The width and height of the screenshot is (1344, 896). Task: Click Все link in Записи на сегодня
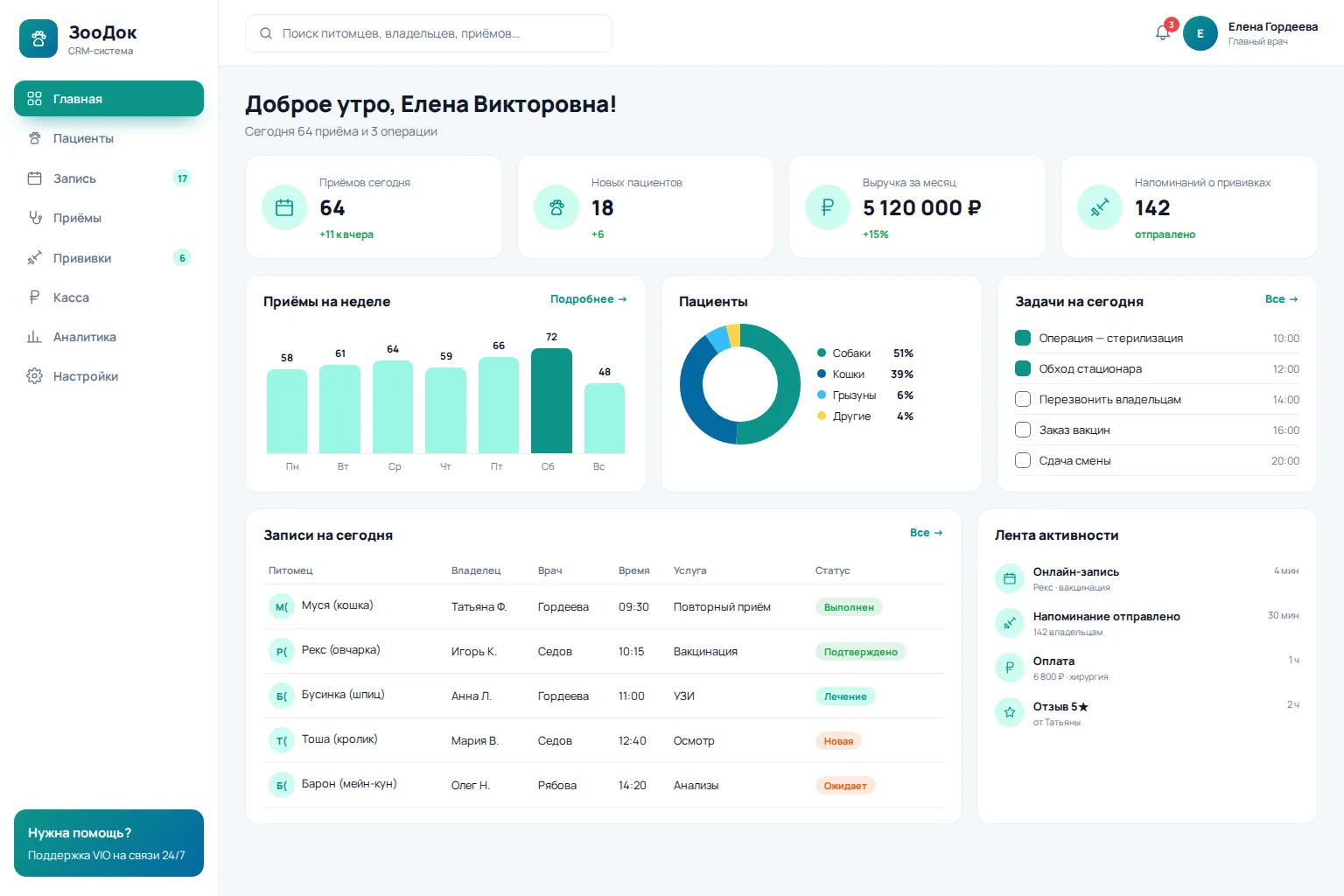[926, 533]
